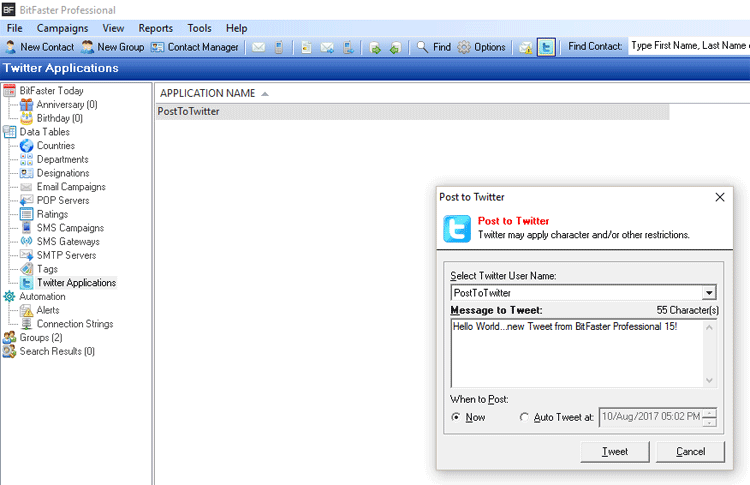Screen dimensions: 750x485
Task: Click the SMS Campaigns phone icon
Action: [x=27, y=228]
